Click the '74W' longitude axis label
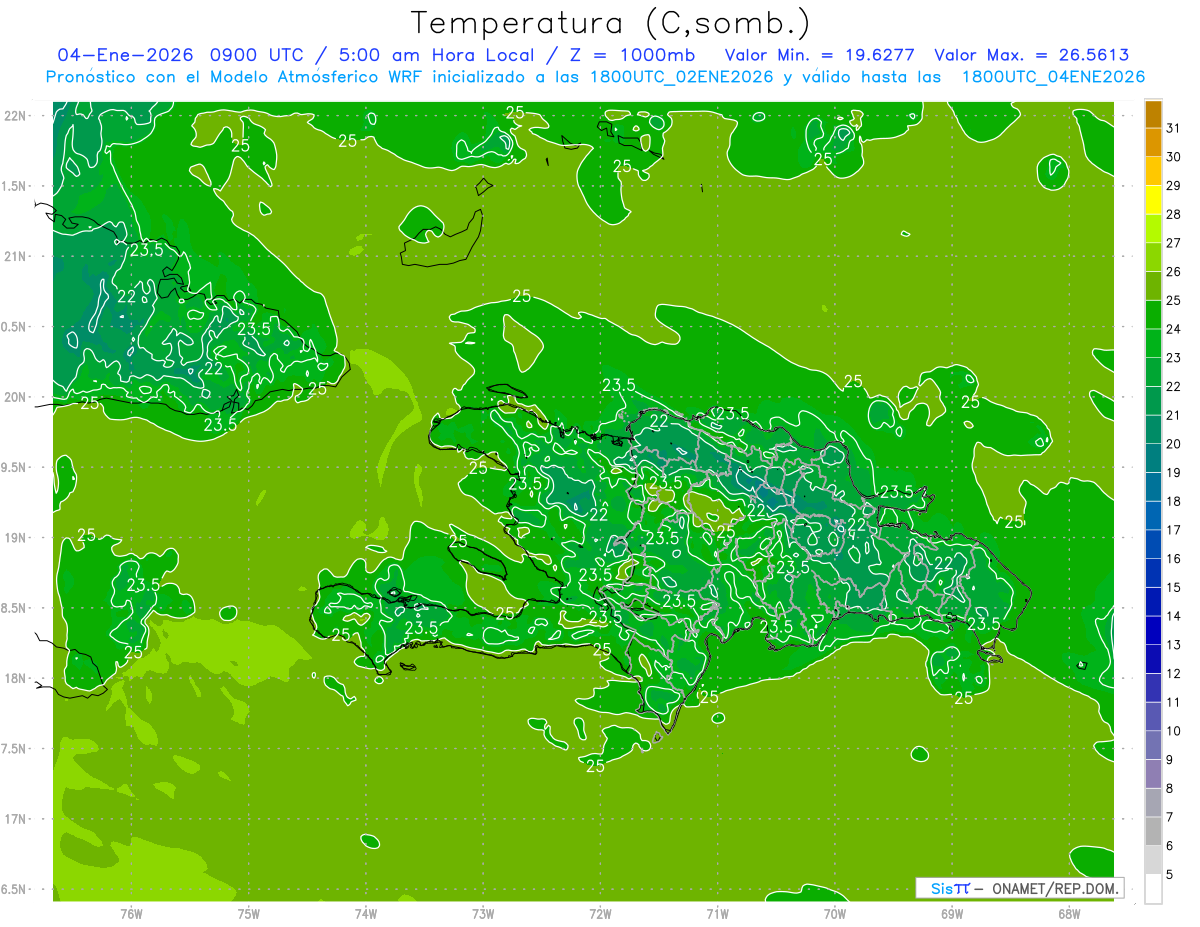 tap(366, 914)
